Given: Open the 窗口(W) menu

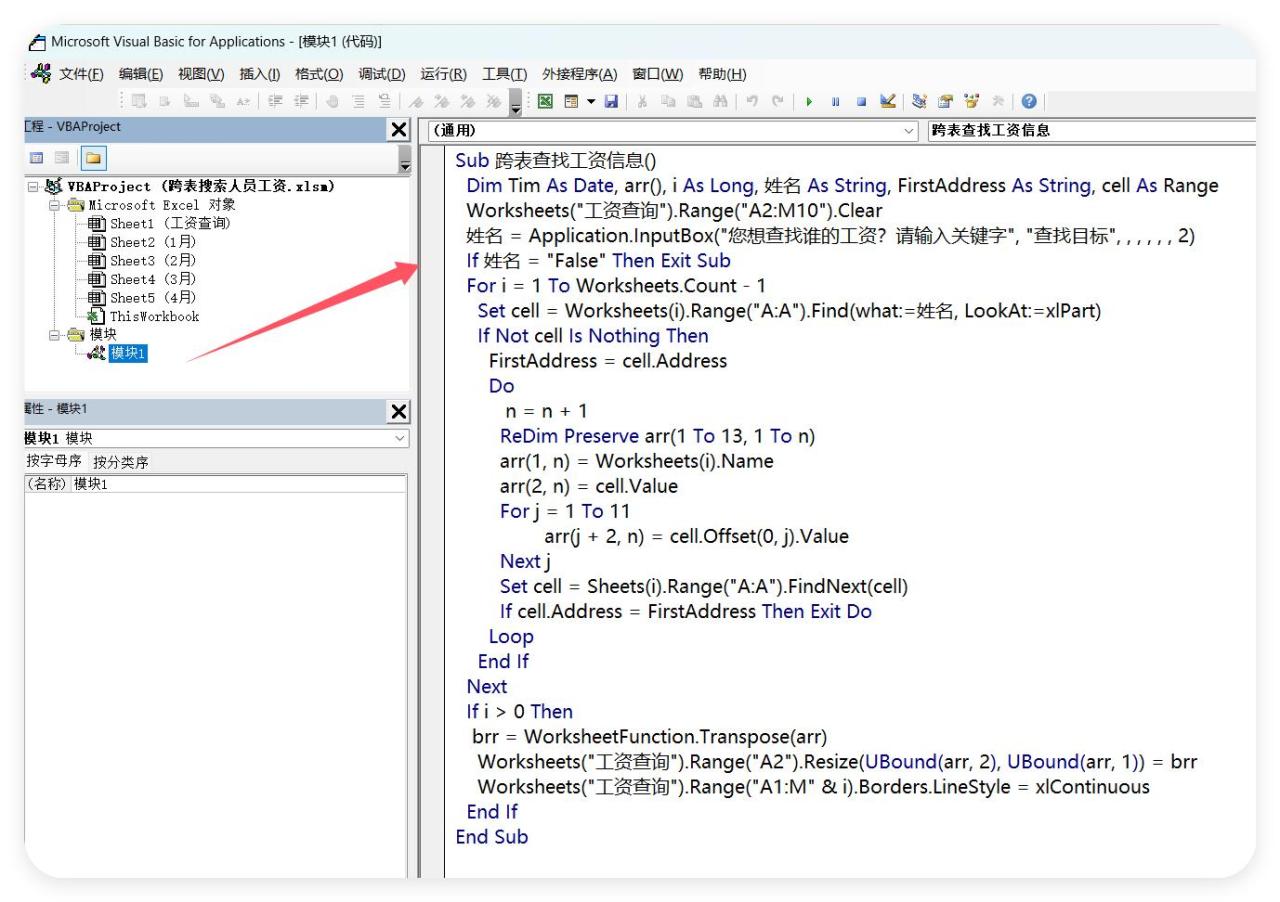Looking at the screenshot, I should click(658, 74).
